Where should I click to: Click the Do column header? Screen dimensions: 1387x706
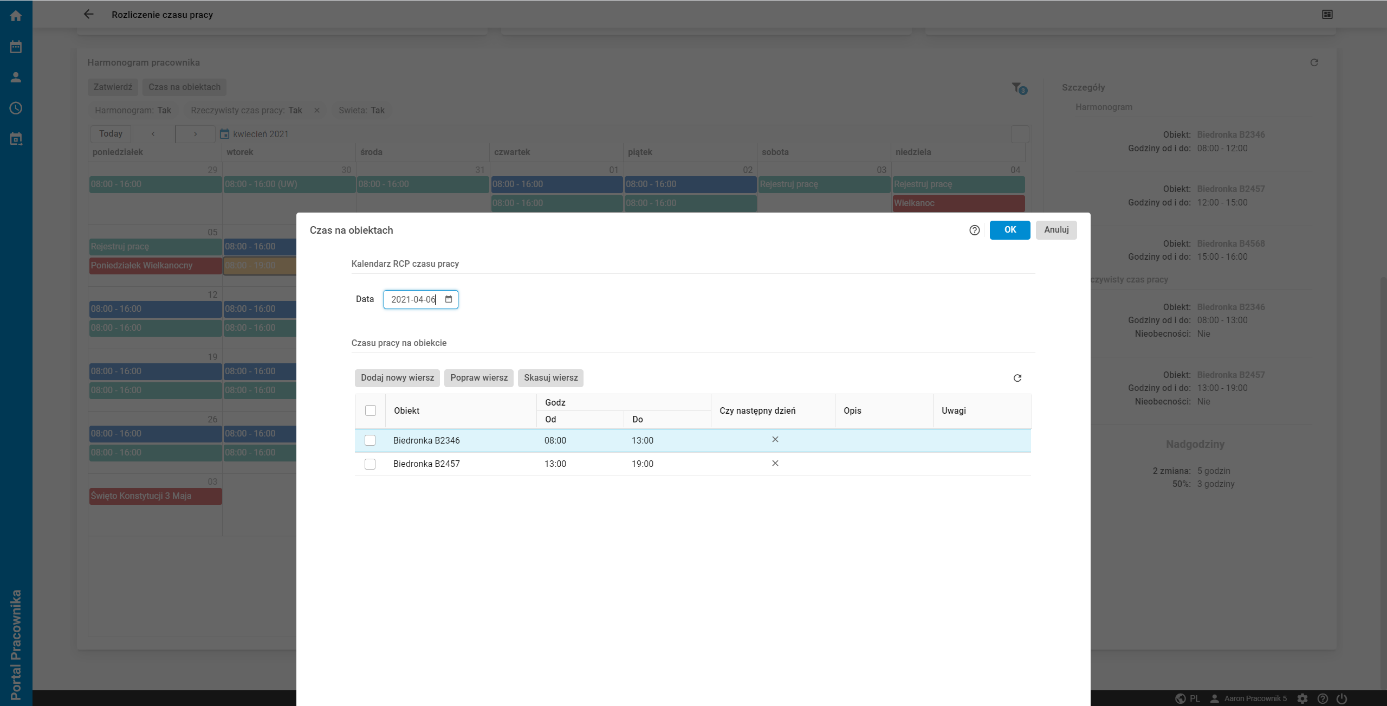(666, 419)
